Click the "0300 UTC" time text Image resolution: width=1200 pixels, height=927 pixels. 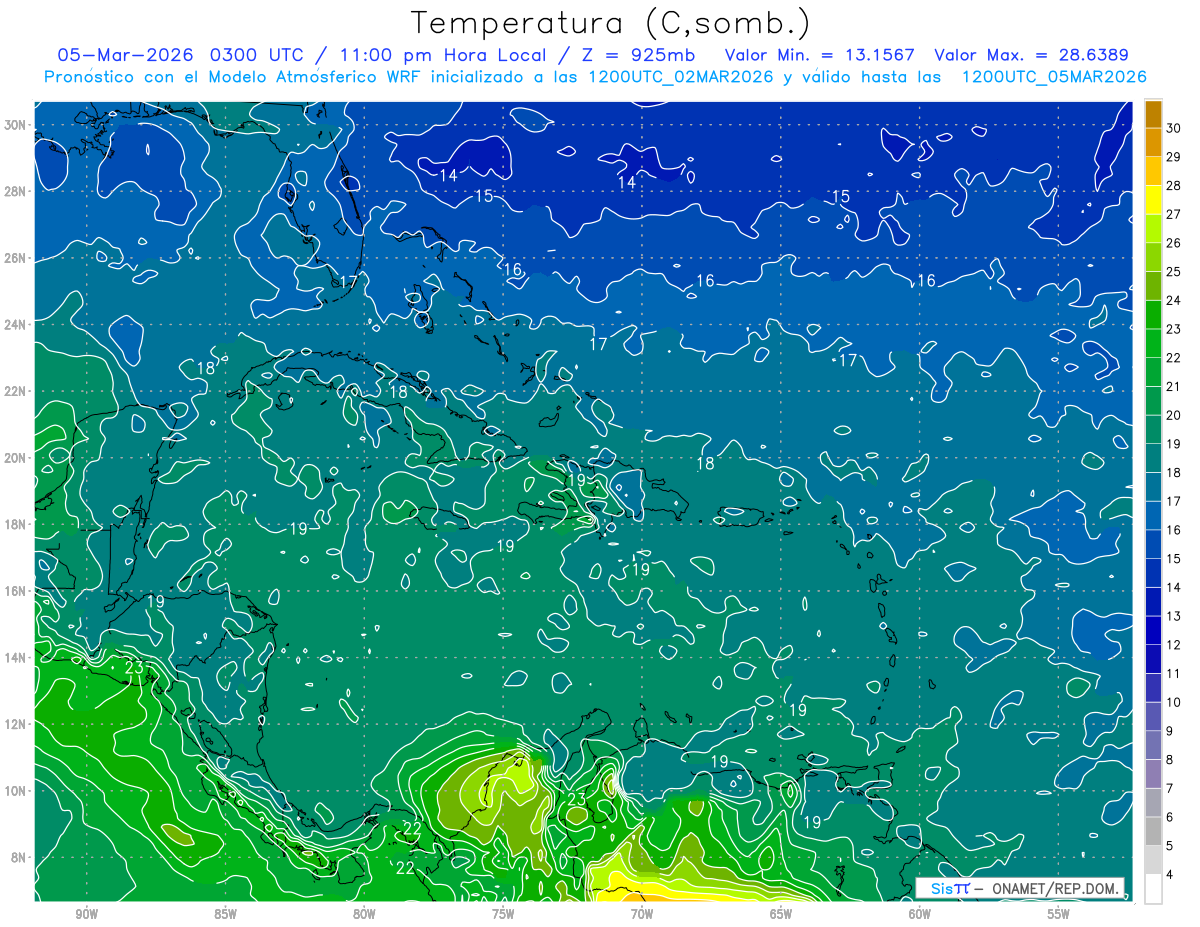pyautogui.click(x=259, y=55)
